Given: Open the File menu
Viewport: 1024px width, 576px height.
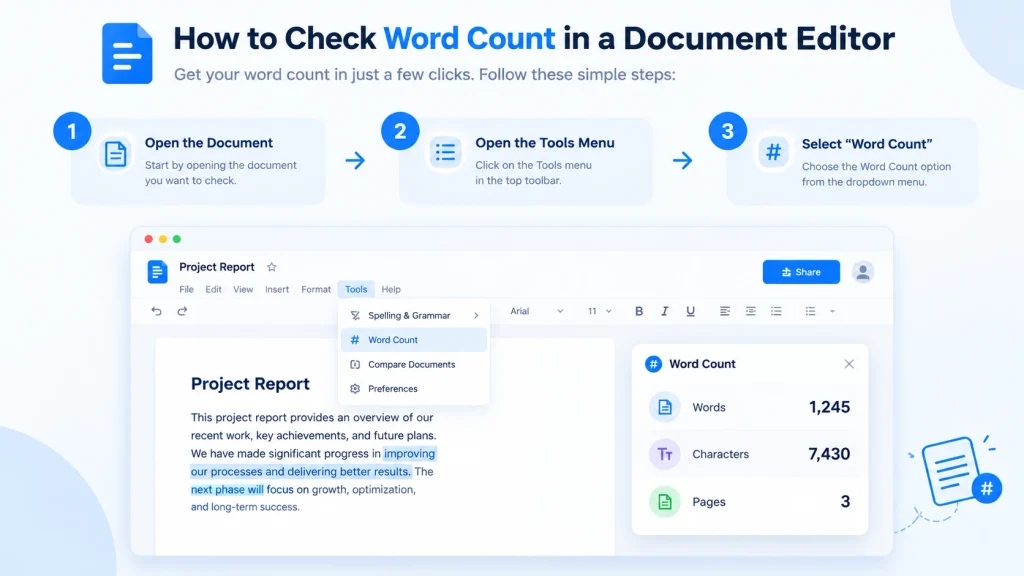Looking at the screenshot, I should pos(186,289).
